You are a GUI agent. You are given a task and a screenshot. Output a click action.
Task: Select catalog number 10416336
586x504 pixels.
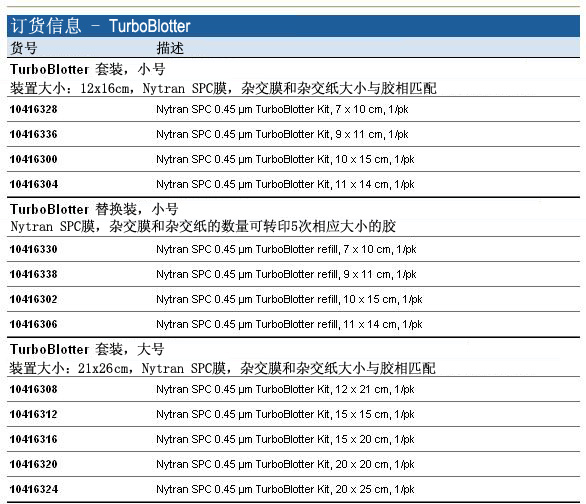click(33, 134)
